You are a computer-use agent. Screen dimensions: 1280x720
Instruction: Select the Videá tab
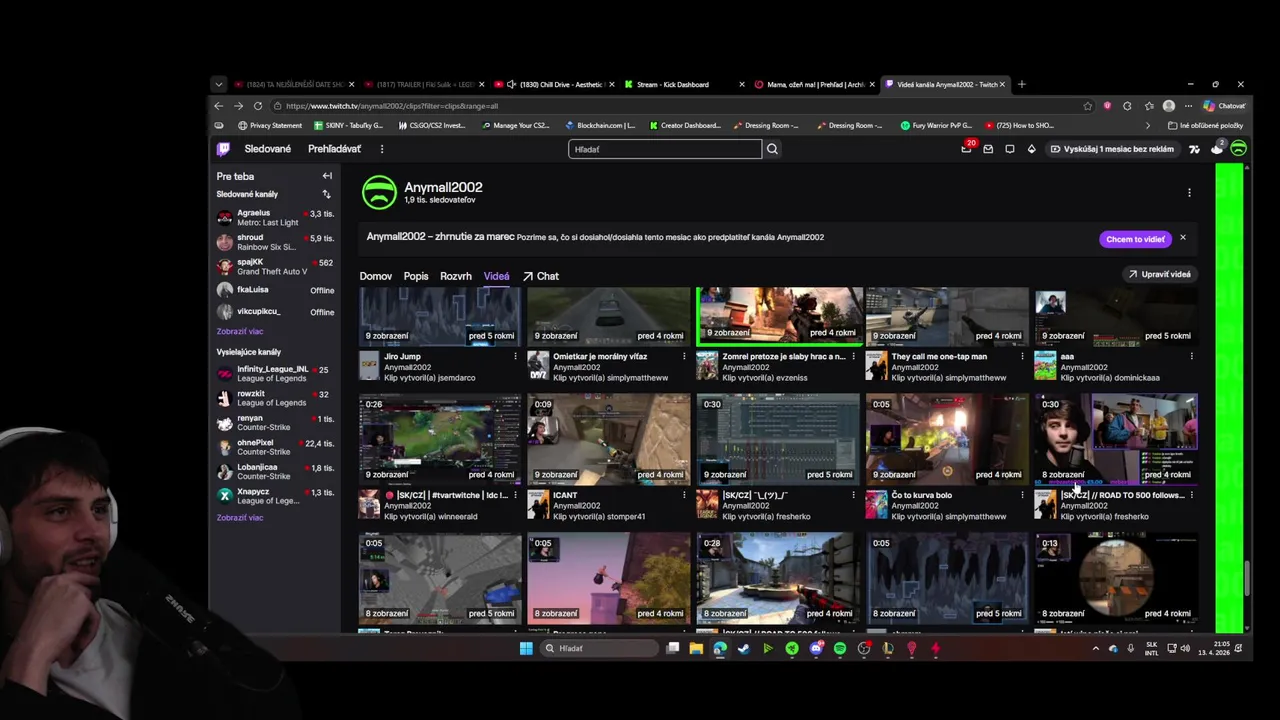[x=497, y=276]
